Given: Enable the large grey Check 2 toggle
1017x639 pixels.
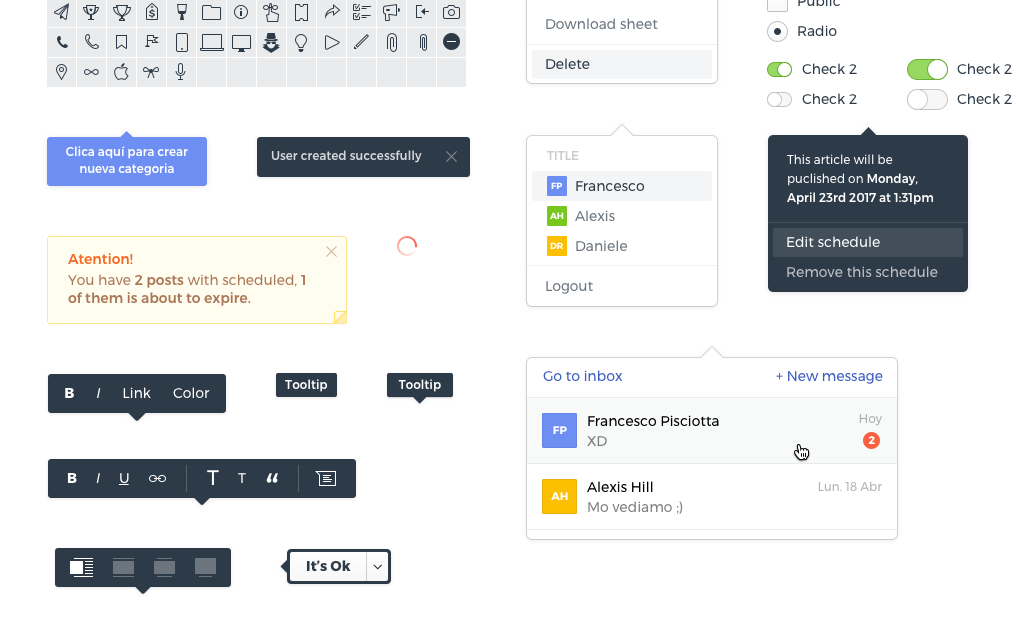Looking at the screenshot, I should click(x=927, y=99).
